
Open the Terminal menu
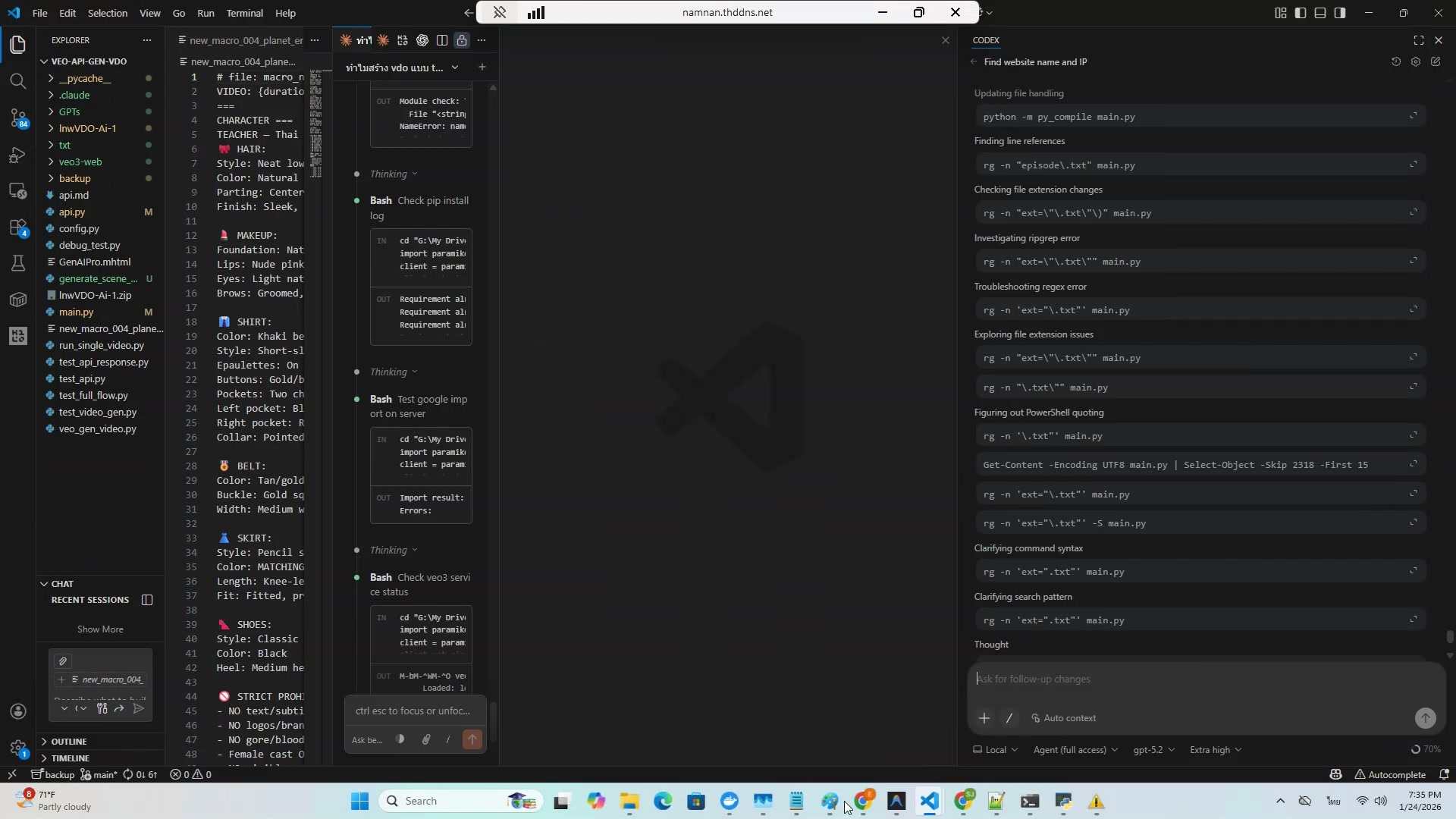(x=244, y=13)
